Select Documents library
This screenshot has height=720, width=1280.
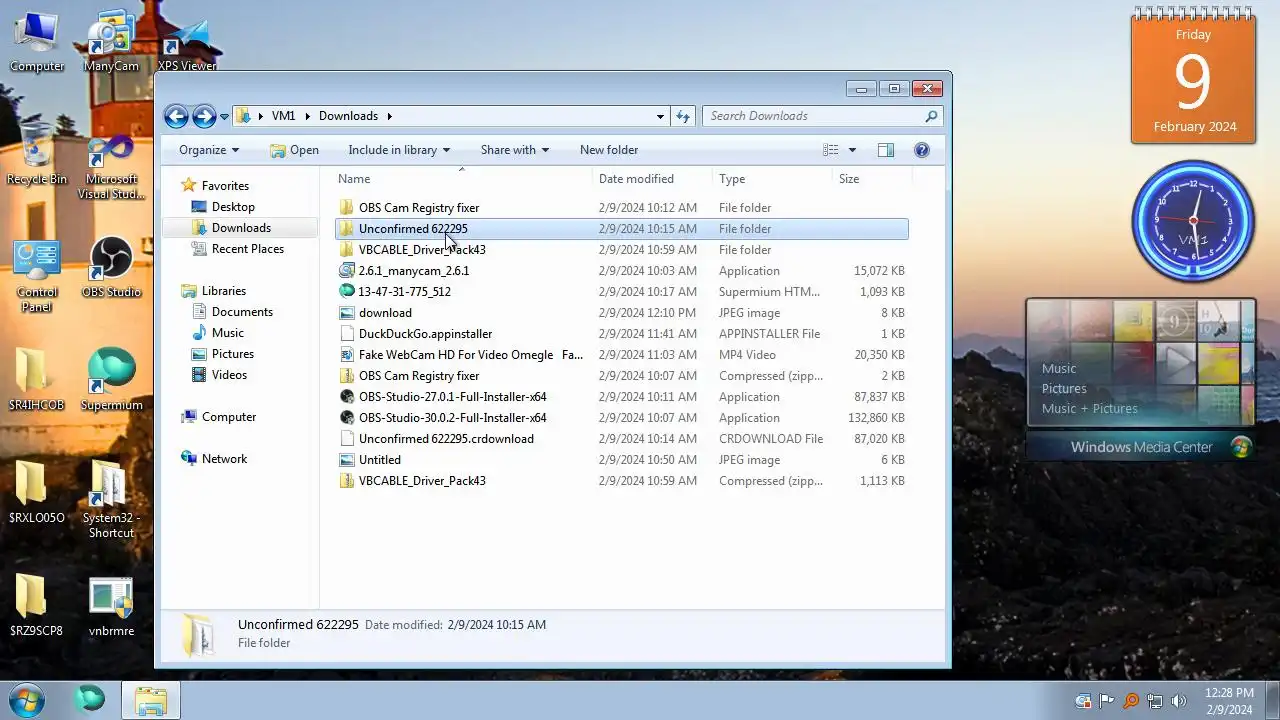(x=242, y=312)
